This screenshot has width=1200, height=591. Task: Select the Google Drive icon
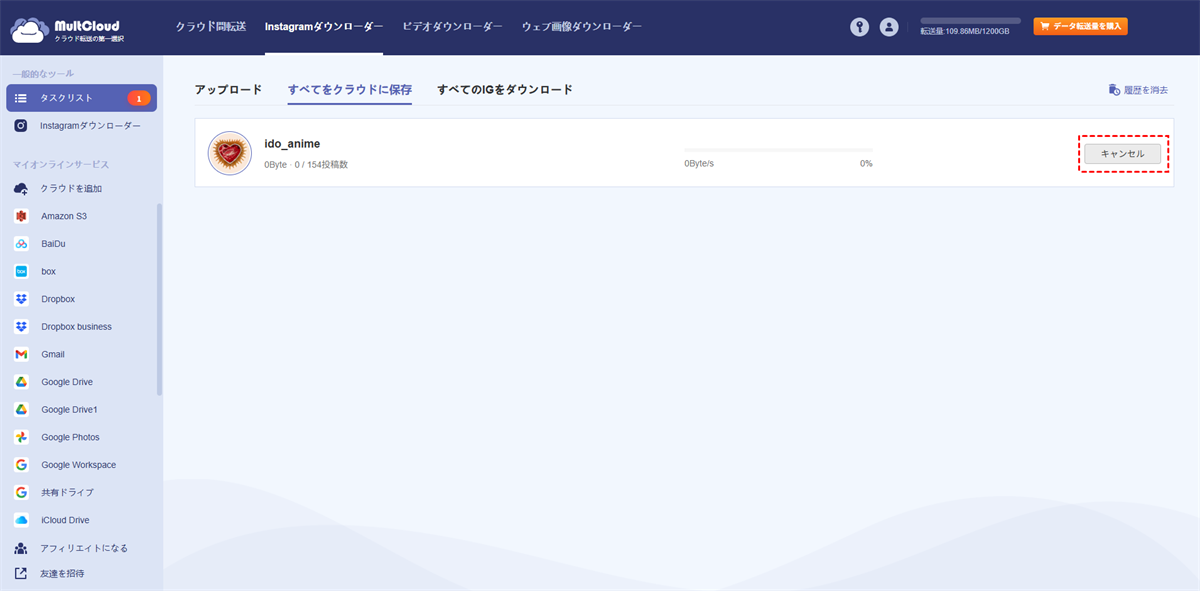click(x=21, y=382)
